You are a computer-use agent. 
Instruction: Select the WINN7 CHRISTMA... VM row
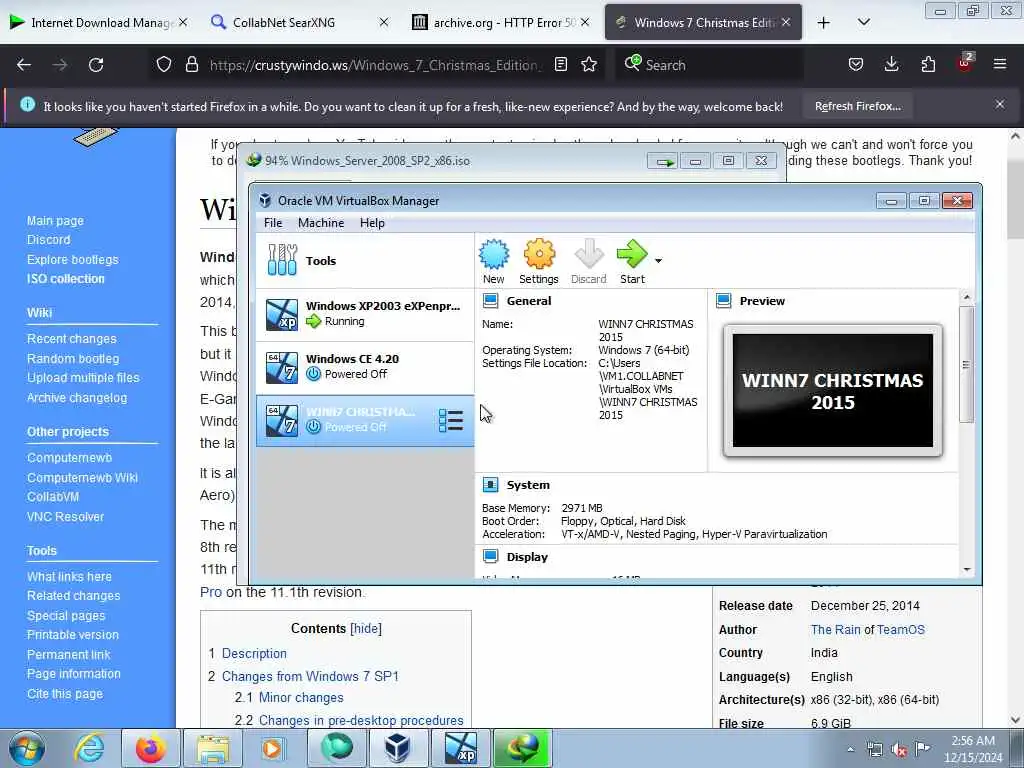coord(365,421)
